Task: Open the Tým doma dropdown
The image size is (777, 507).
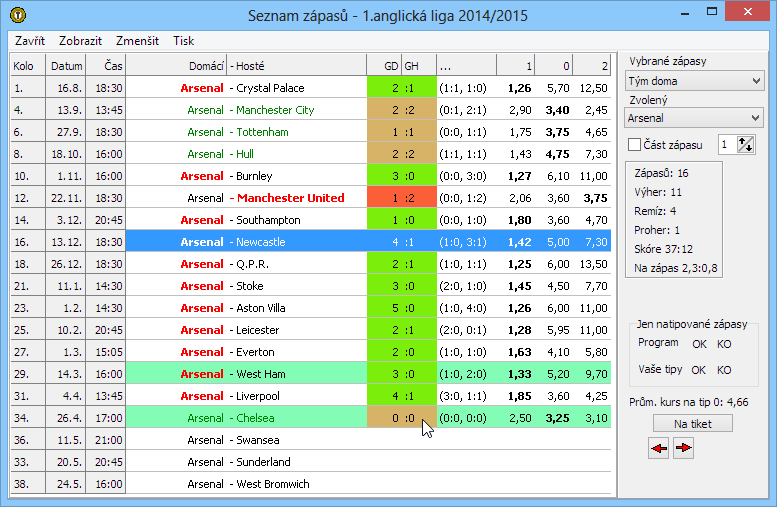Action: pos(694,81)
